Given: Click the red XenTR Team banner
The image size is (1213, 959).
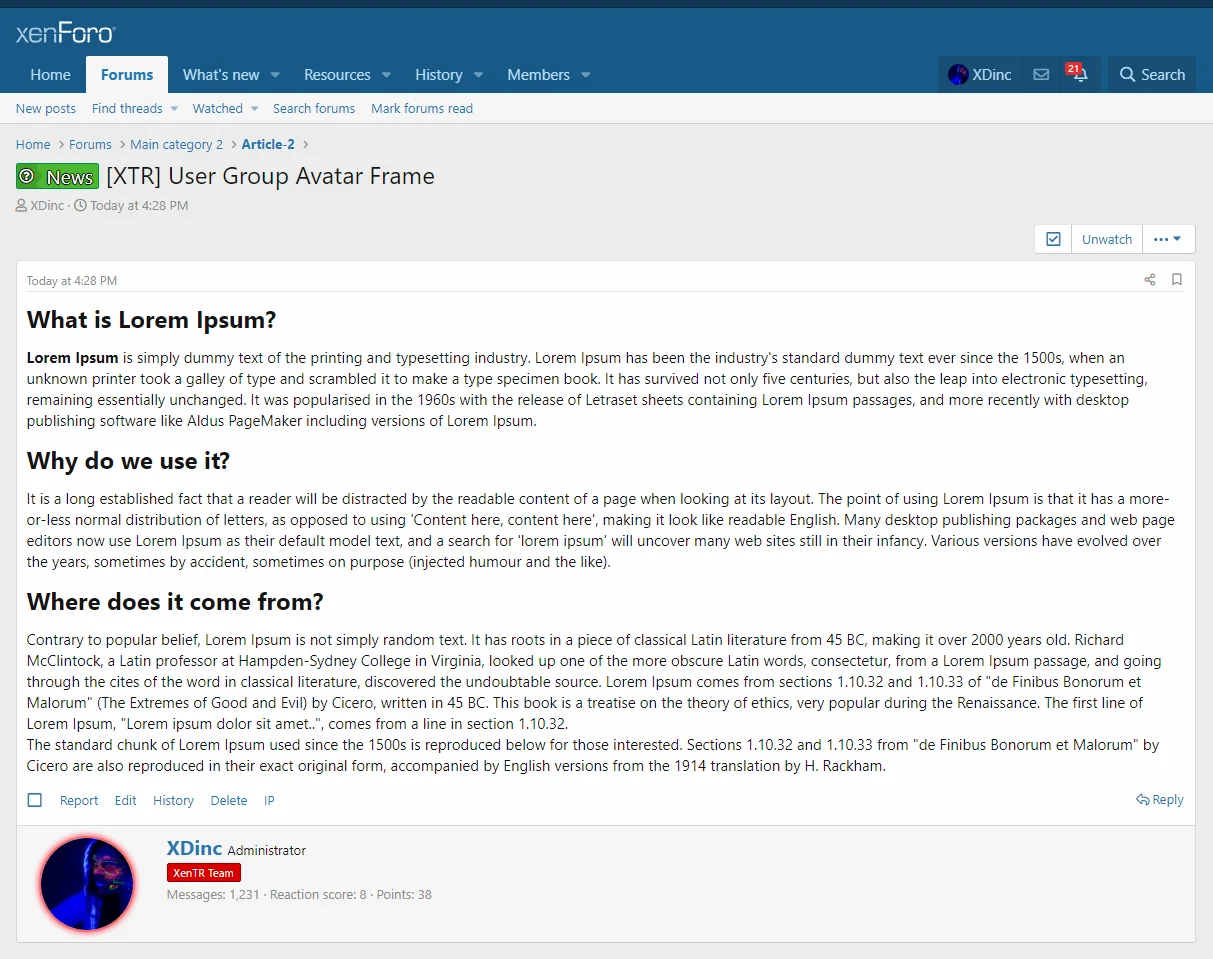Looking at the screenshot, I should click(x=203, y=873).
